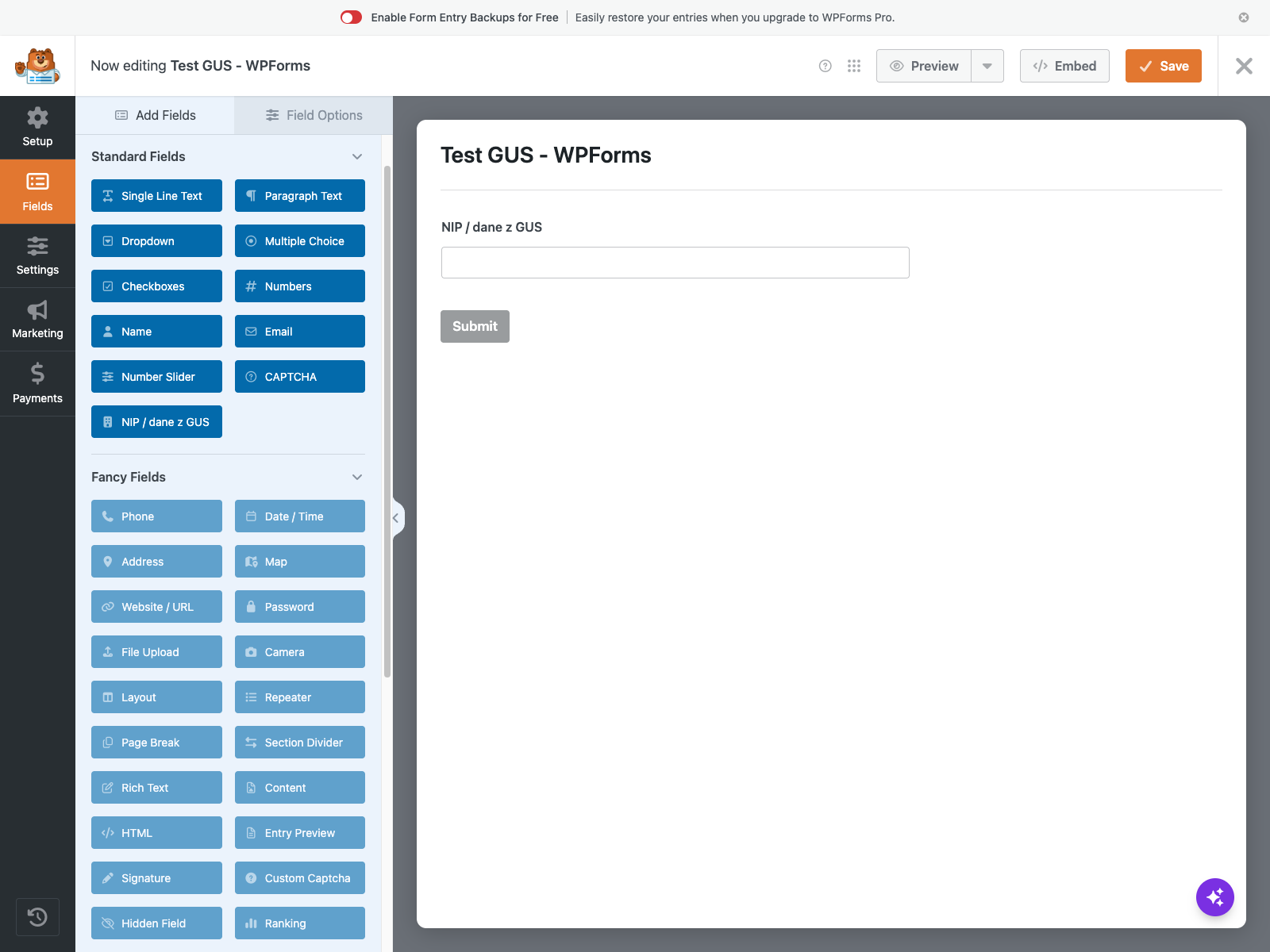Click the Entry Preview fancy field

tap(300, 833)
